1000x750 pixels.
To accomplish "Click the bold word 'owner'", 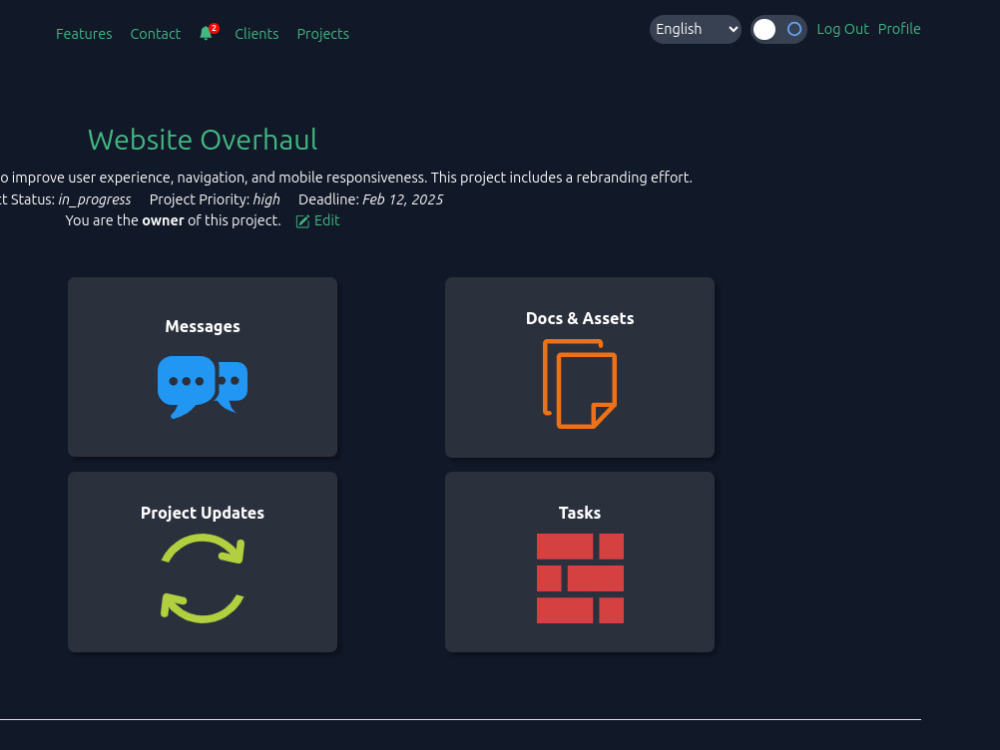I will pyautogui.click(x=163, y=221).
